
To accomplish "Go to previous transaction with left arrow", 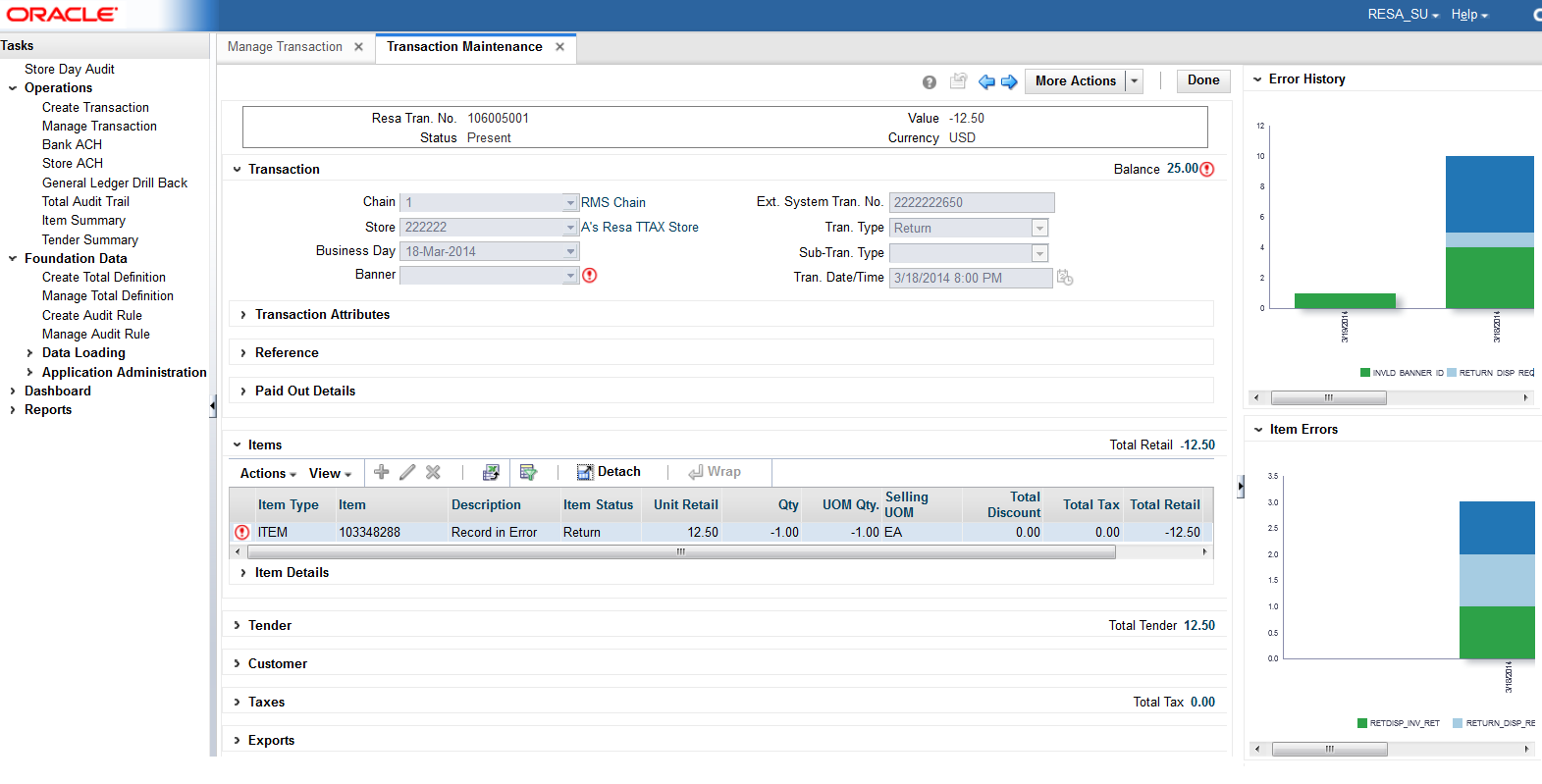I will pyautogui.click(x=986, y=81).
